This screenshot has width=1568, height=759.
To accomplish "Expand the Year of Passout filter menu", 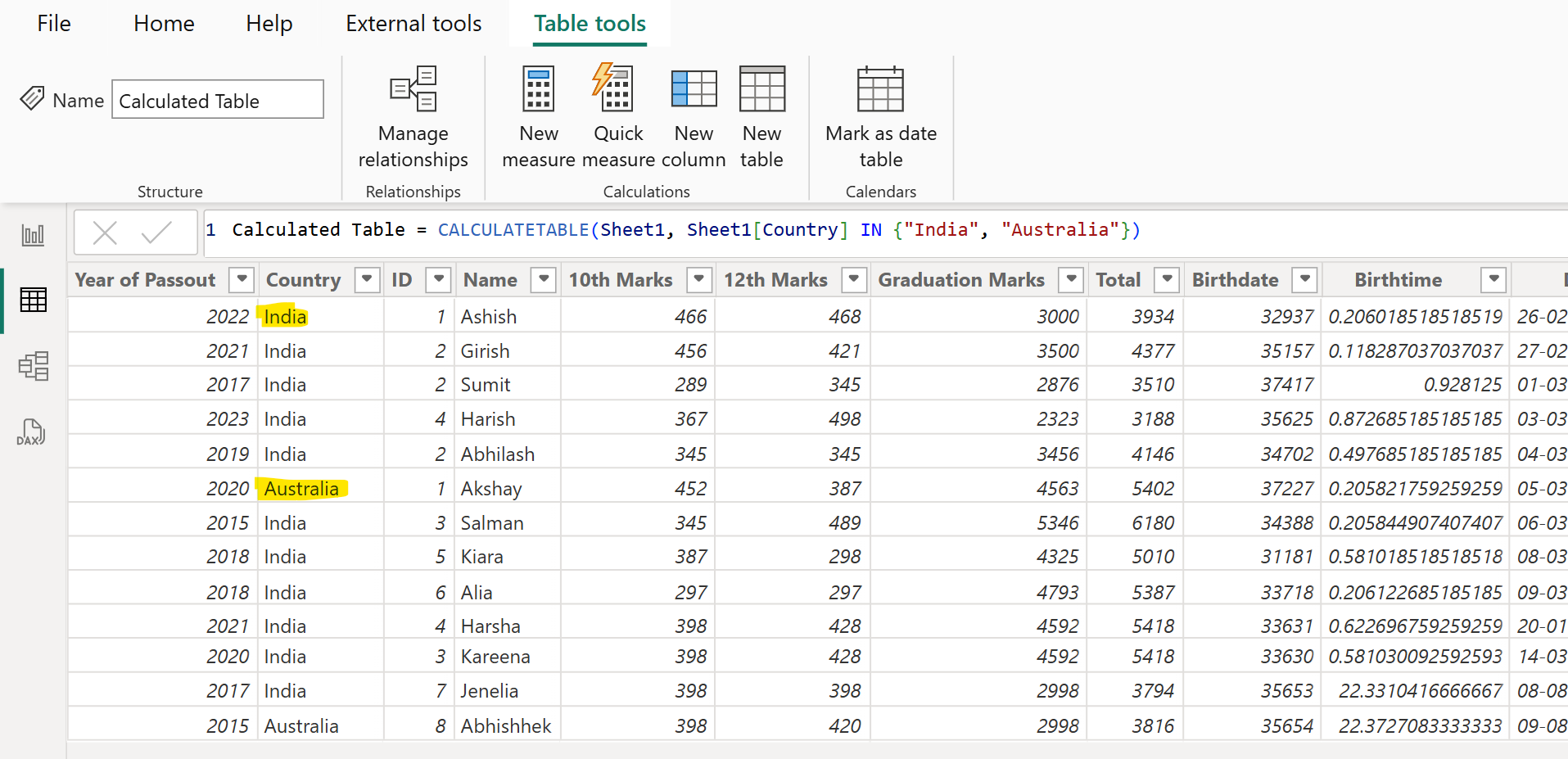I will point(242,279).
